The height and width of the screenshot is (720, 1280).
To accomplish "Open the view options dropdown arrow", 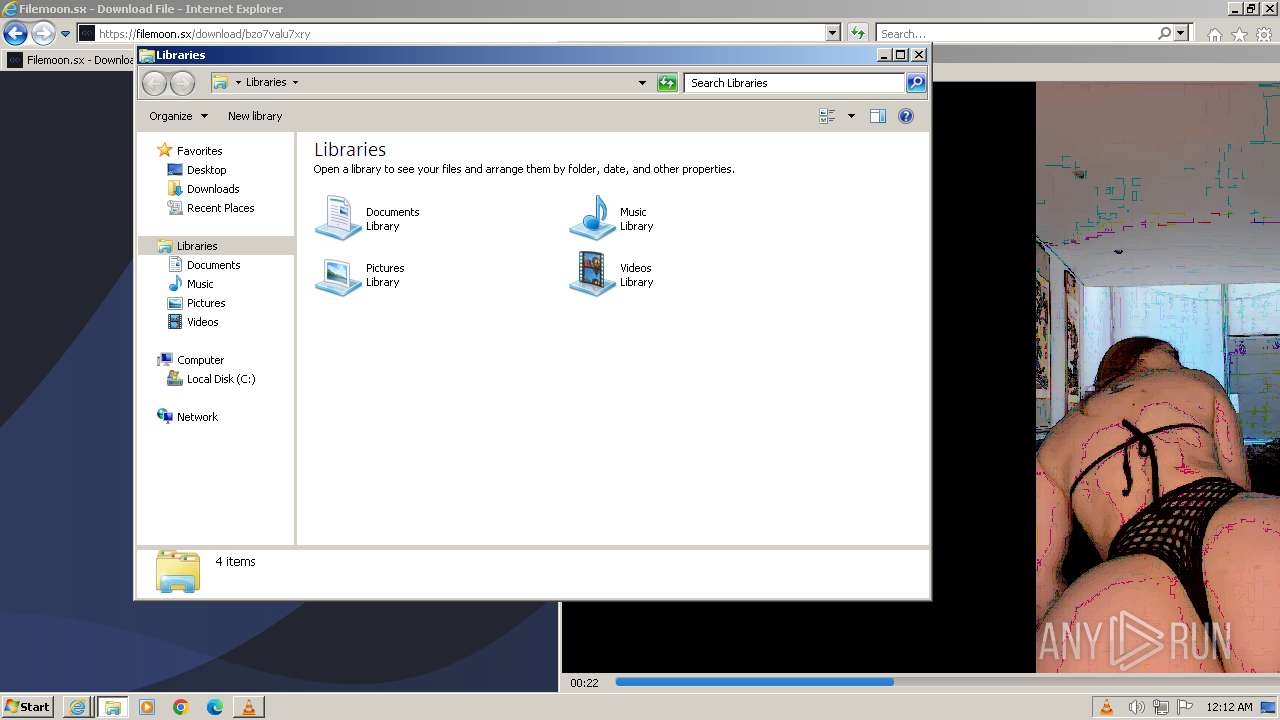I will (x=851, y=116).
